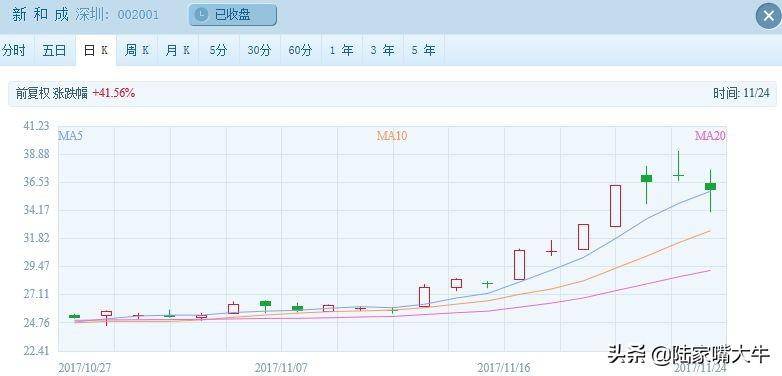Close the stock chart with the X button
The image size is (782, 376).
(x=769, y=15)
